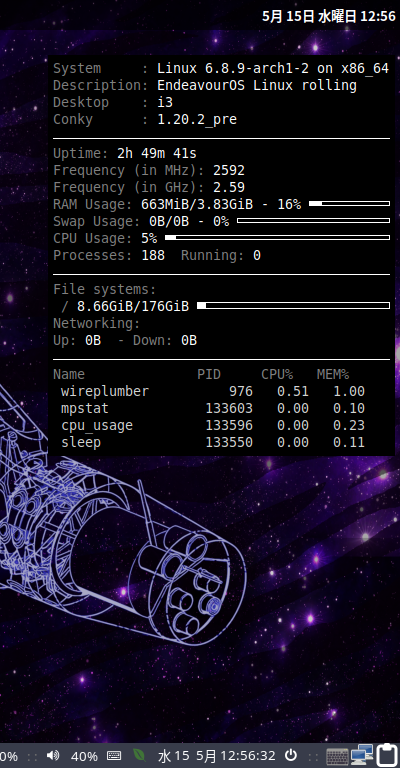Click the large keyboard tray icon
The width and height of the screenshot is (400, 768).
pos(337,756)
